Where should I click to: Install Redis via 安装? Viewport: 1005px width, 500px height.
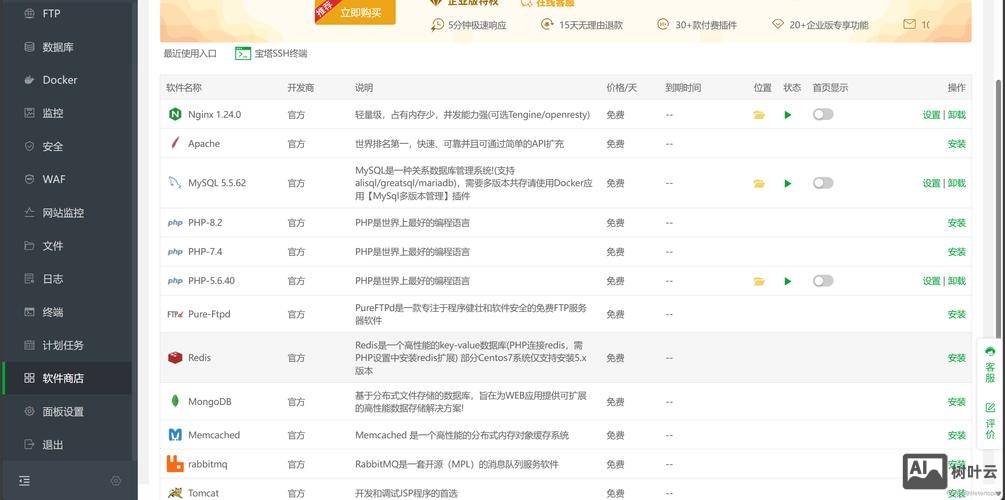[956, 358]
